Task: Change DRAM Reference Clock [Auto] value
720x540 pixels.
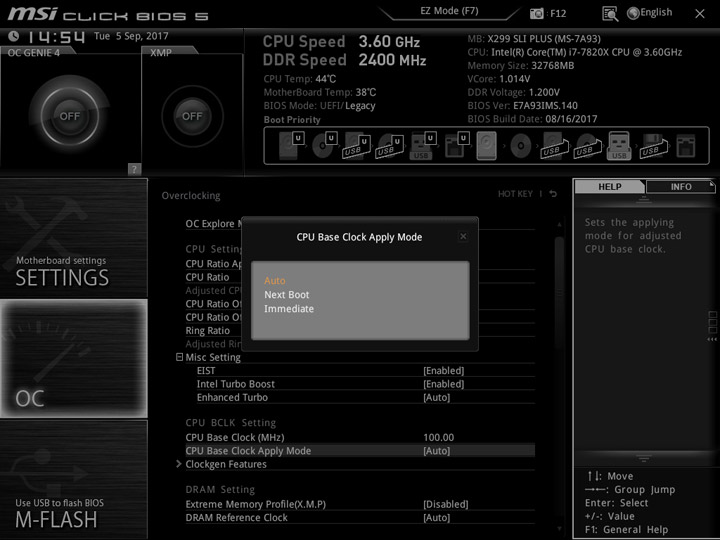Action: (x=437, y=518)
